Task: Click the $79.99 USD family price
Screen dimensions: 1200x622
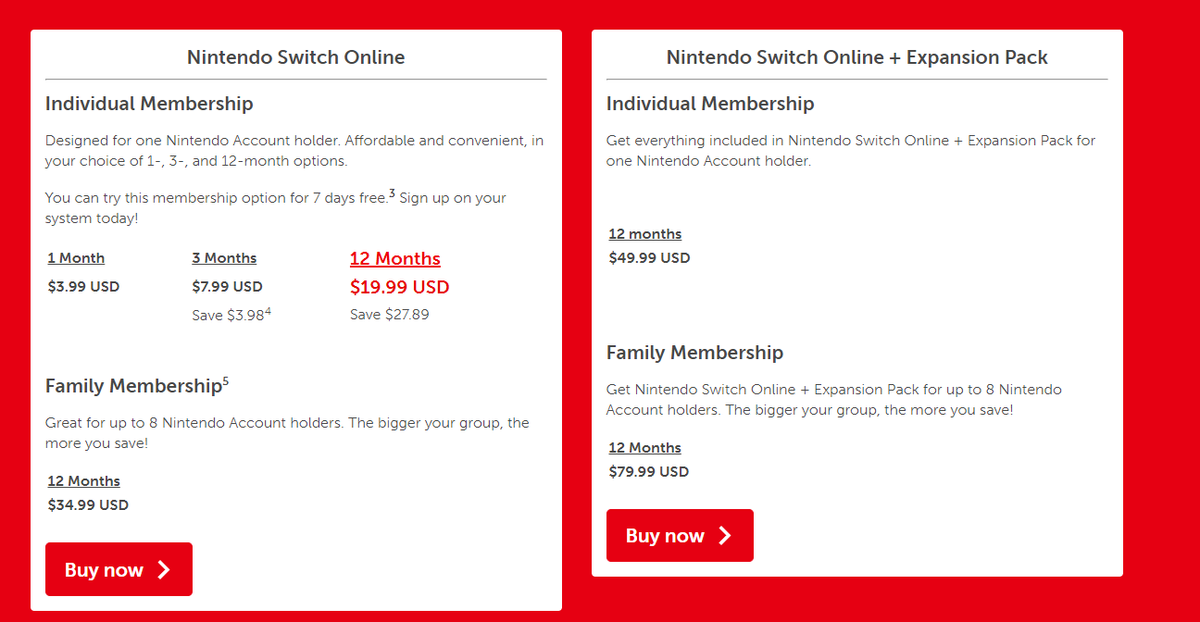Action: [648, 471]
